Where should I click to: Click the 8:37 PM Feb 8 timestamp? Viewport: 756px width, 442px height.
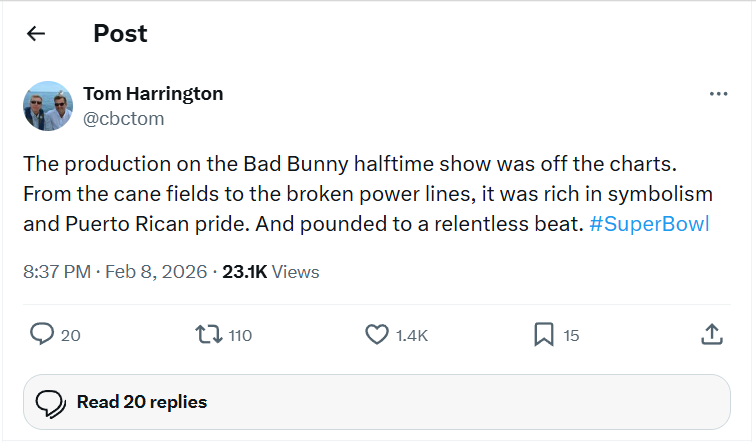[x=114, y=271]
